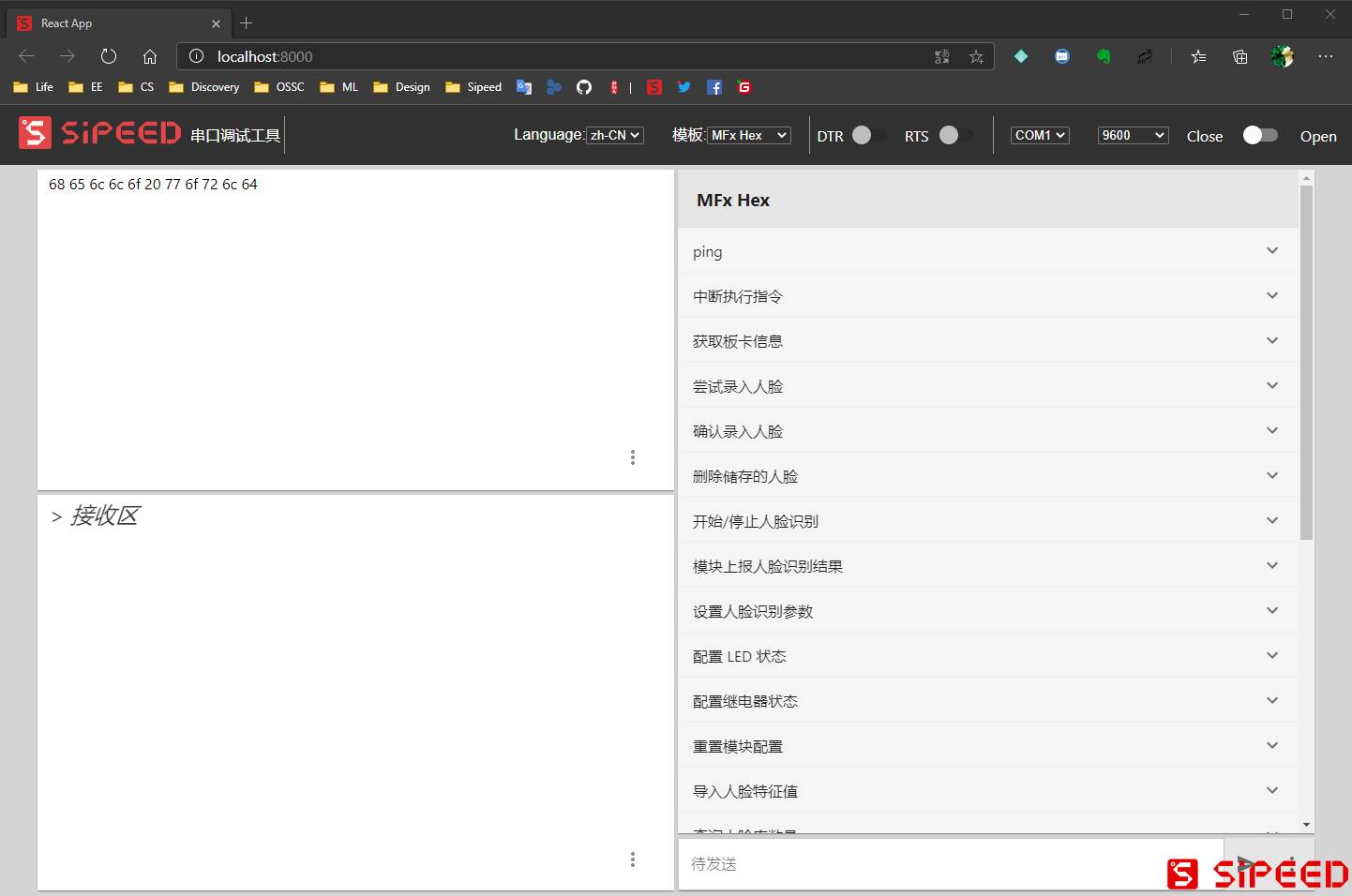The width and height of the screenshot is (1352, 896).
Task: Expand the 确认录入人脸 item
Action: (x=988, y=431)
